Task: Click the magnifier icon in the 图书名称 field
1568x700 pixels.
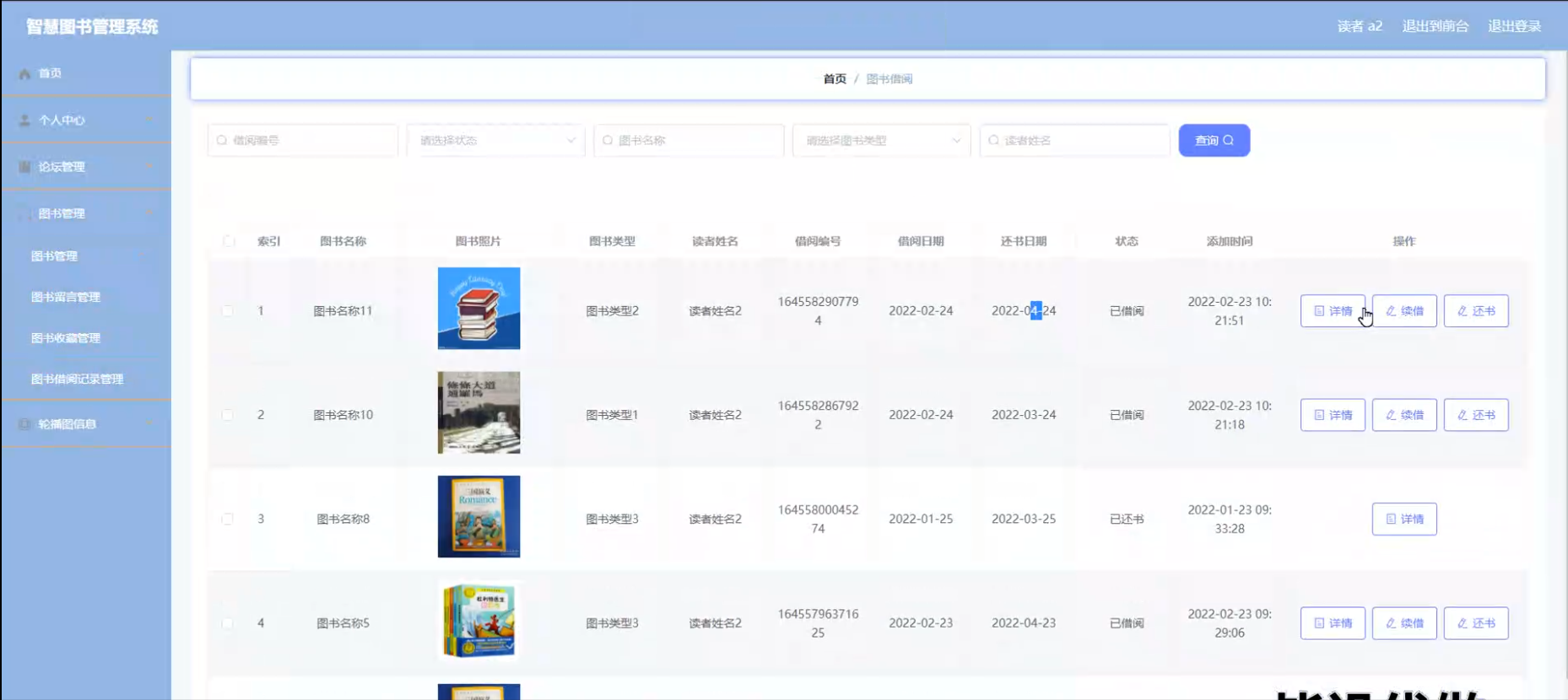Action: click(x=608, y=140)
